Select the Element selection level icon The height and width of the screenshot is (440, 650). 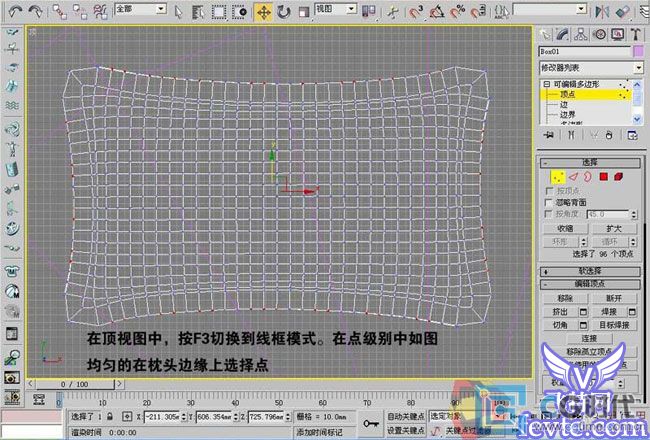pos(619,177)
